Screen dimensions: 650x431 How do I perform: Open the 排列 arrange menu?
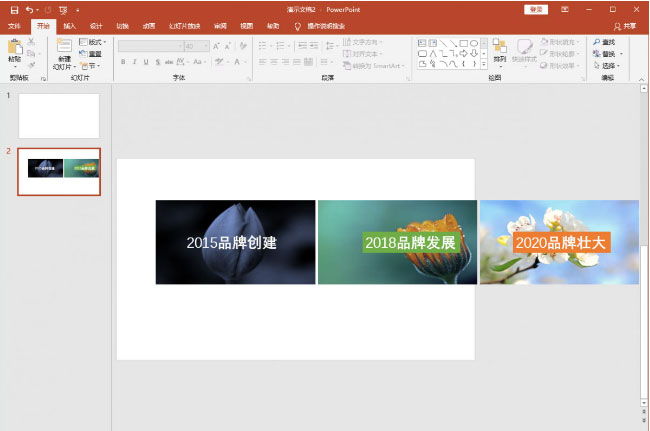tap(500, 51)
